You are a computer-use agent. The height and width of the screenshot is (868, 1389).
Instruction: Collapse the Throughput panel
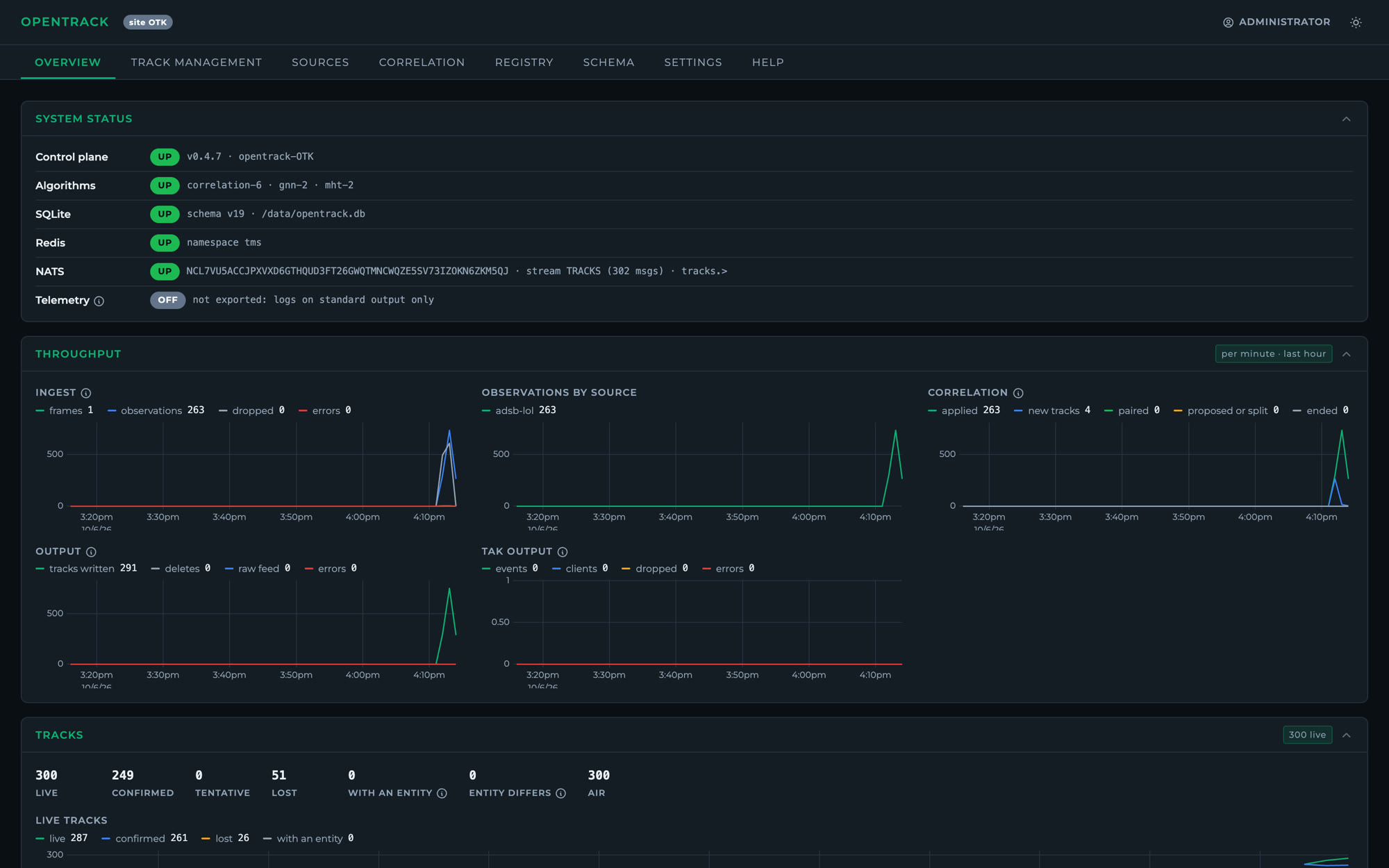[x=1346, y=354]
